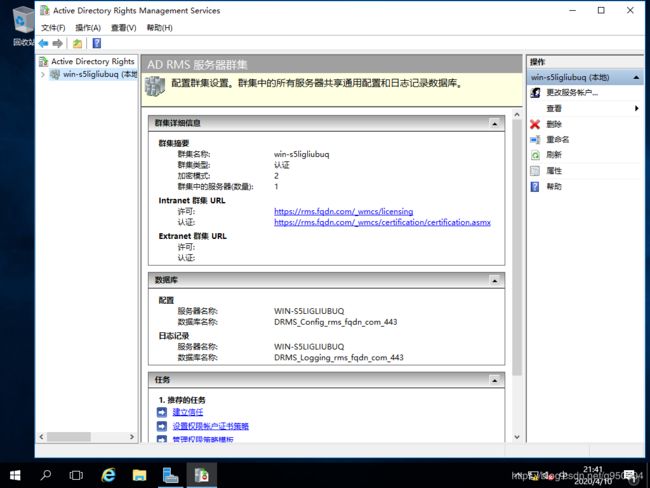Click the win-s5ligliubuq server node icon

click(55, 74)
